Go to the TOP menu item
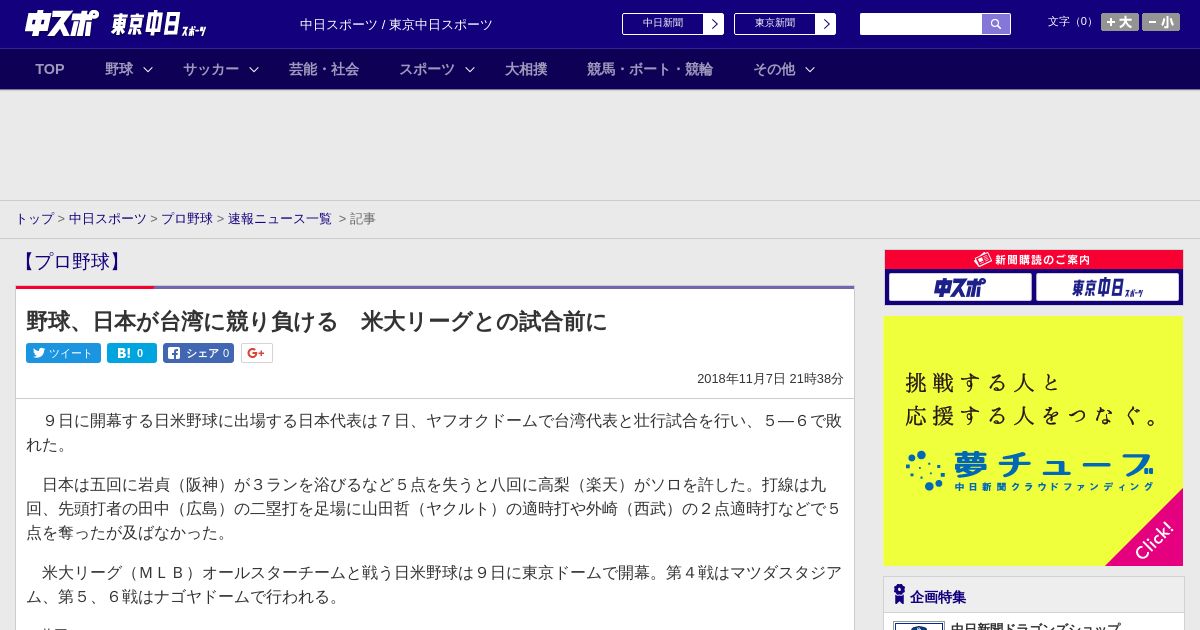The height and width of the screenshot is (630, 1200). 50,69
